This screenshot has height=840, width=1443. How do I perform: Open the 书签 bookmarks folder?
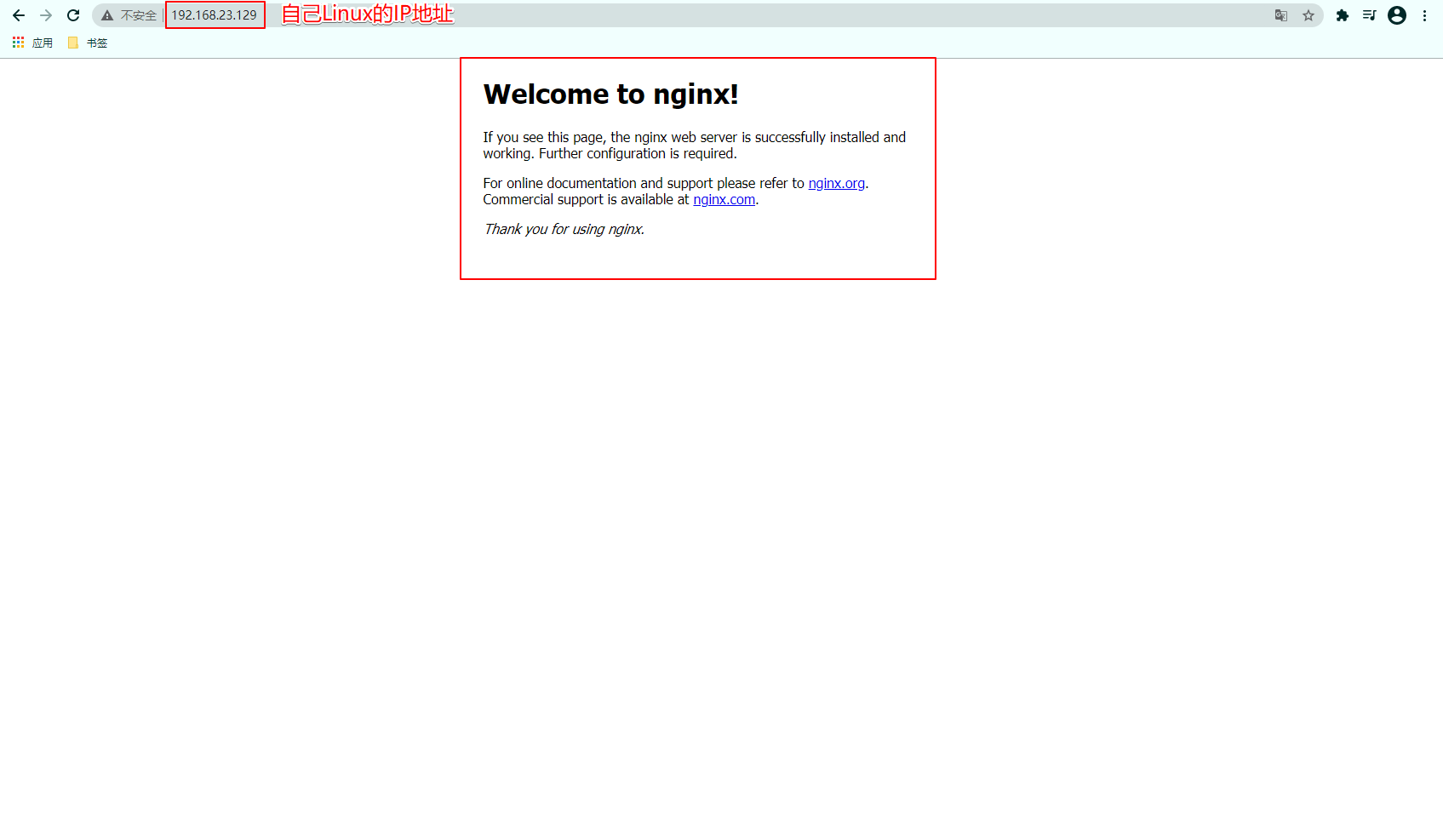coord(88,43)
